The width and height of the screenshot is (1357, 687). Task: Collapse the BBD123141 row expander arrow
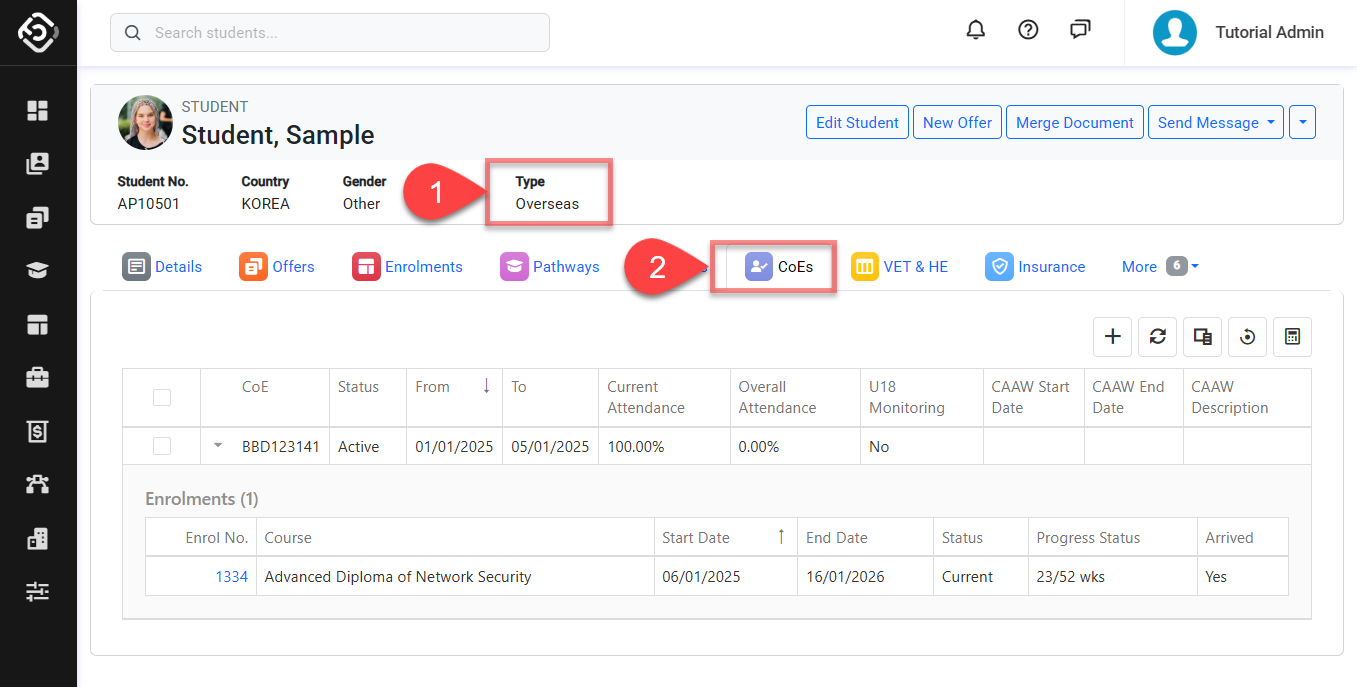[x=218, y=446]
